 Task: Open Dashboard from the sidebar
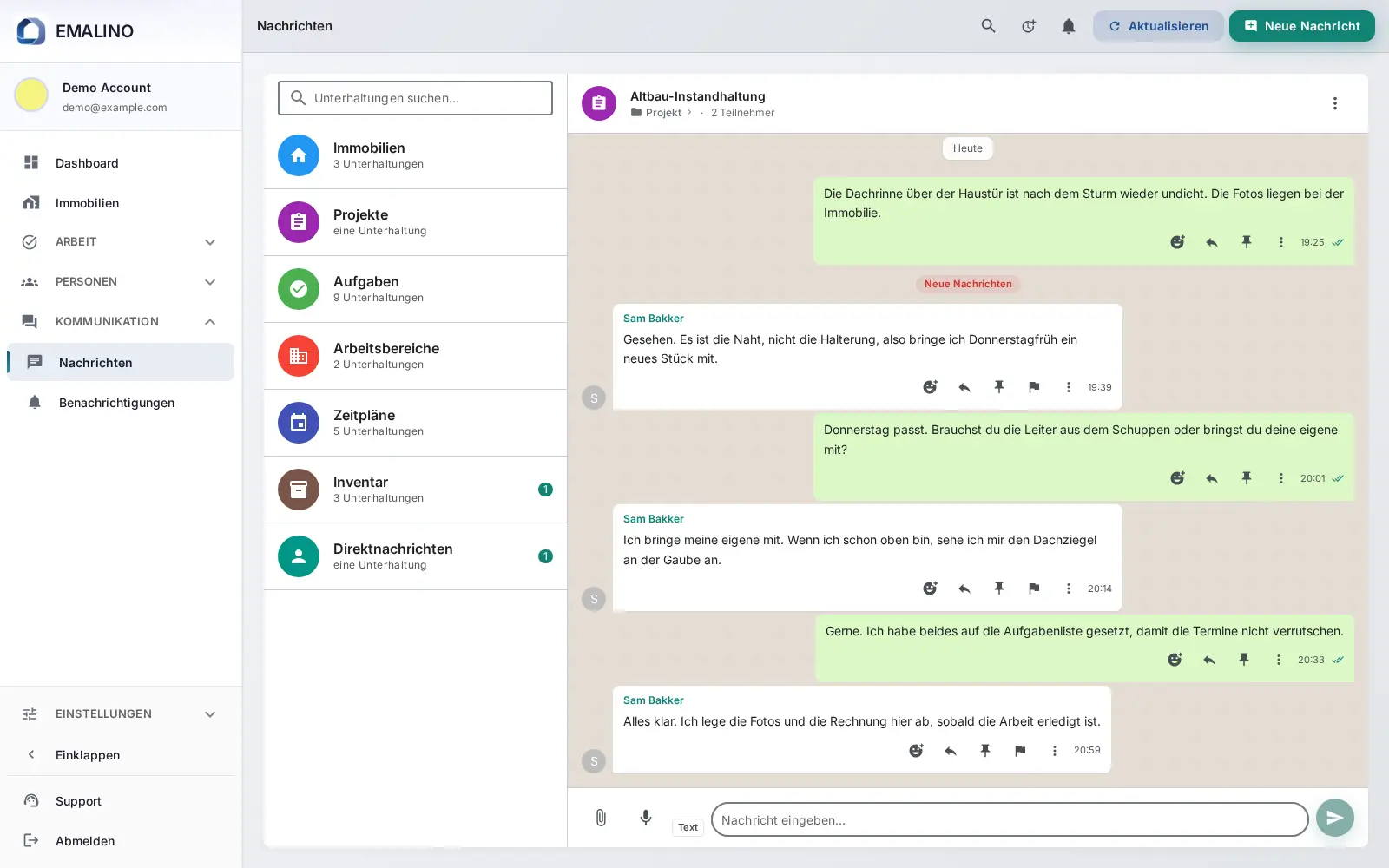pos(121,163)
